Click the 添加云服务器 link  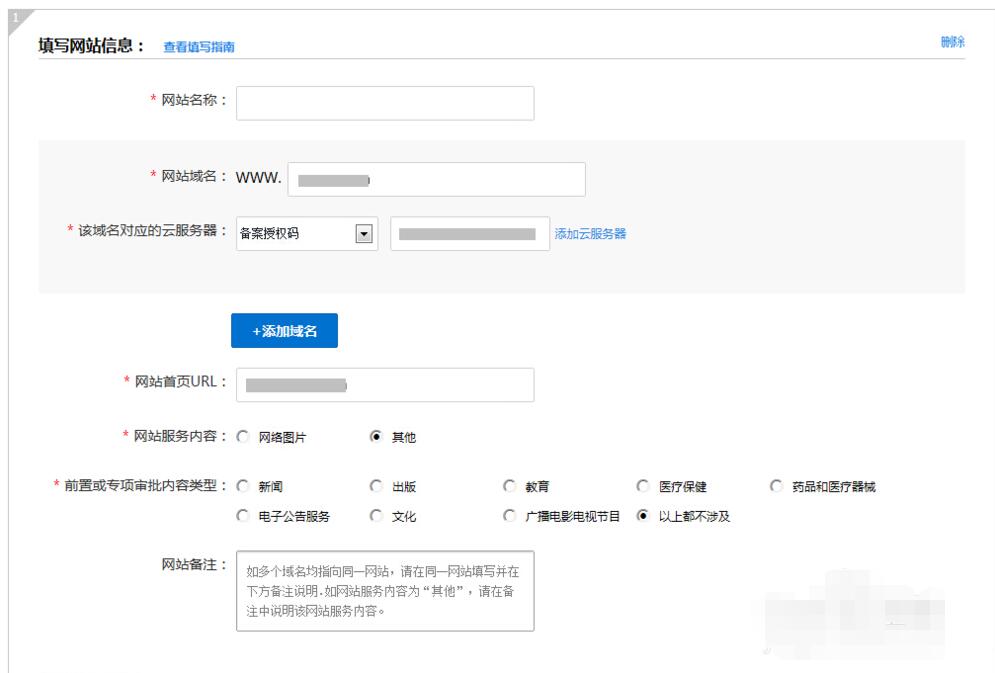(590, 234)
